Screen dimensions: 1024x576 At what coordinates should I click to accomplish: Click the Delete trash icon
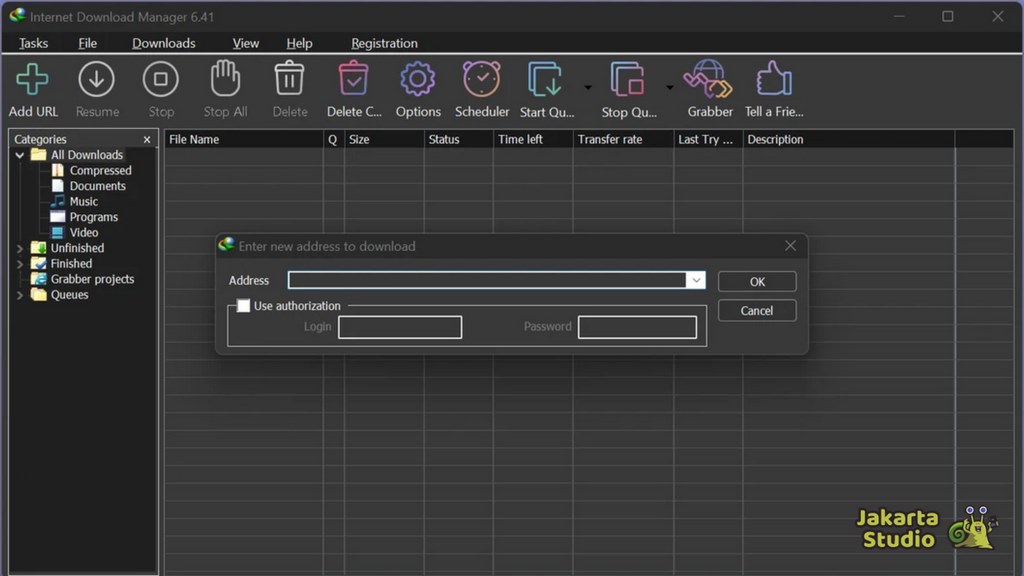tap(289, 78)
